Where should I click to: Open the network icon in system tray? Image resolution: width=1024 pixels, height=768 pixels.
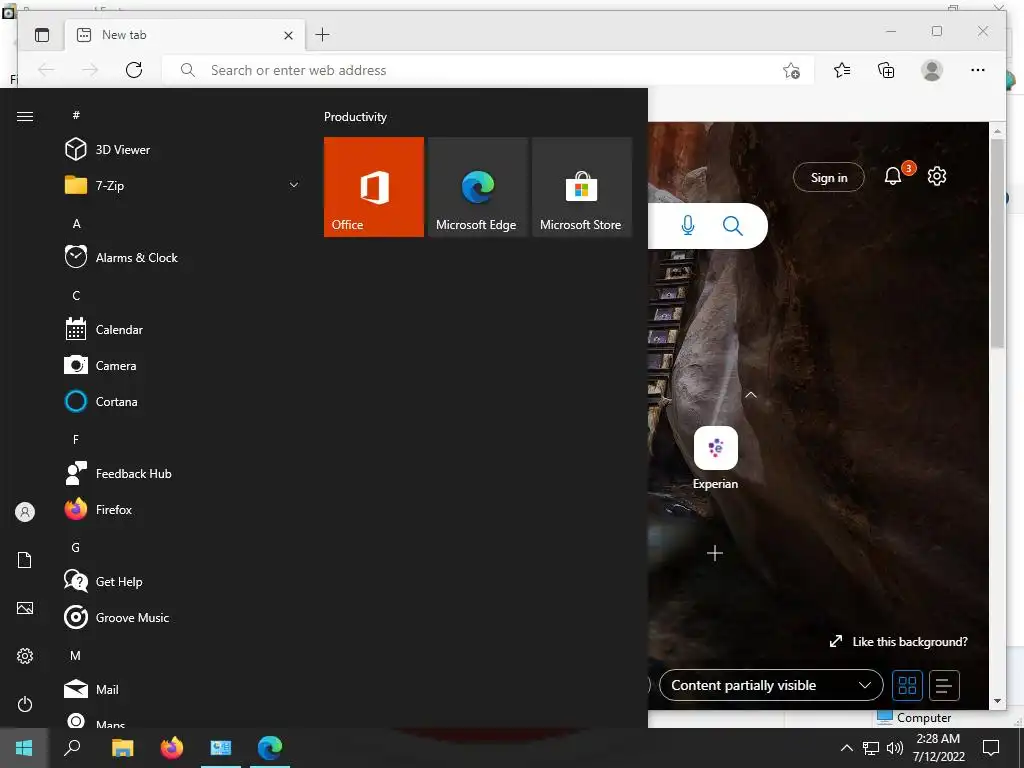(871, 748)
